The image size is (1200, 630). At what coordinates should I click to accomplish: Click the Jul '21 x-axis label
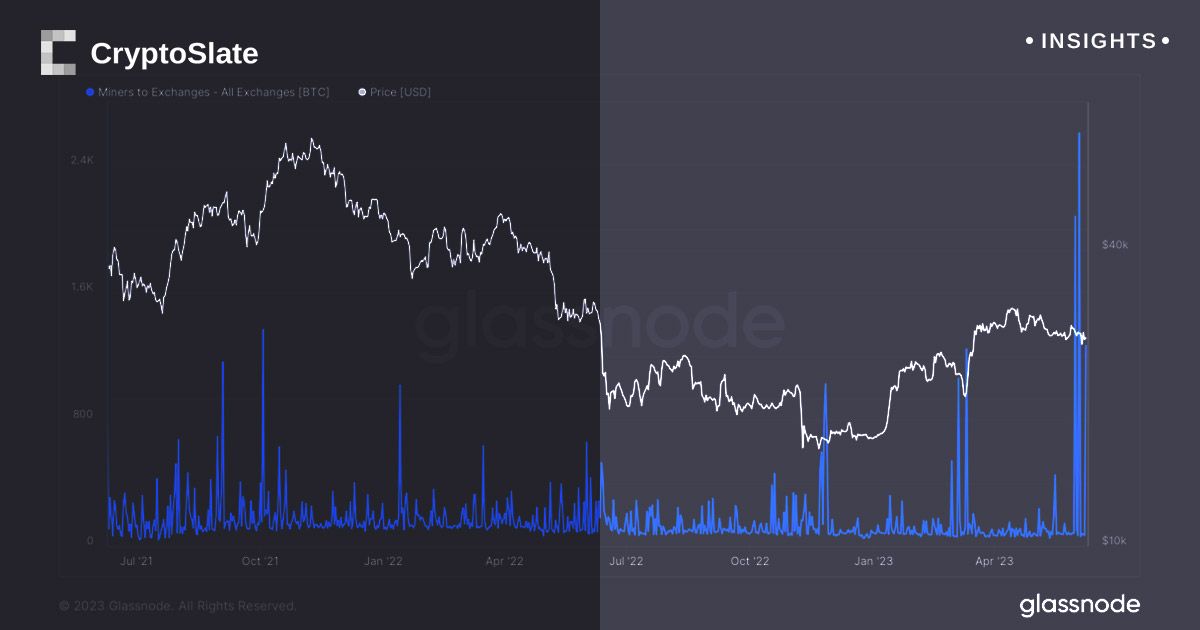[x=136, y=561]
